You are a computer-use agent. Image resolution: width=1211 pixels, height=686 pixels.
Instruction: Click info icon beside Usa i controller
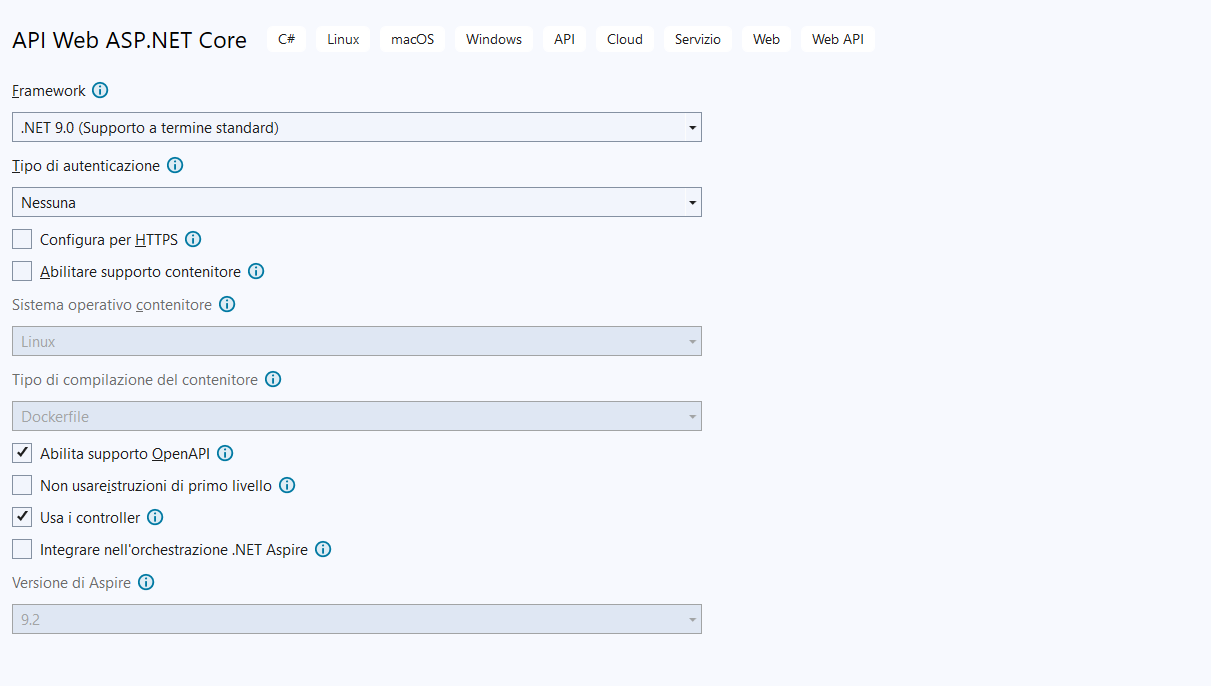155,518
